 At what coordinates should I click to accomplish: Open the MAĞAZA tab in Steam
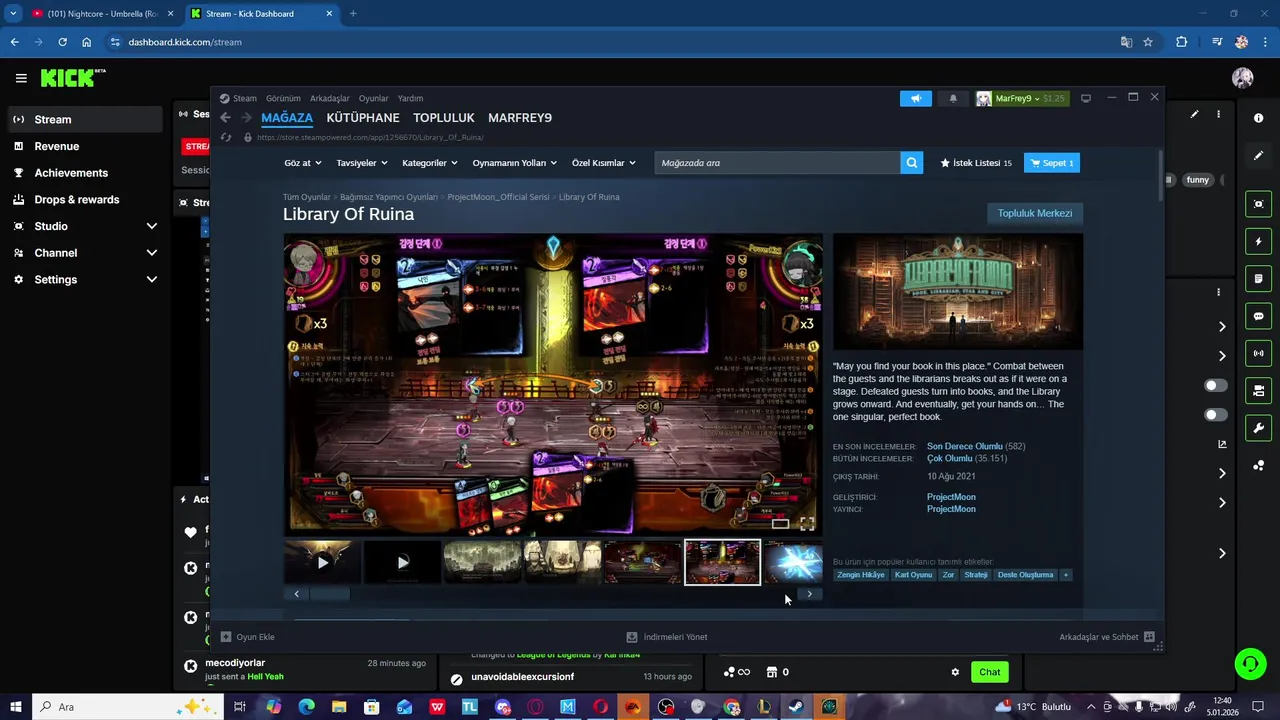[x=287, y=118]
